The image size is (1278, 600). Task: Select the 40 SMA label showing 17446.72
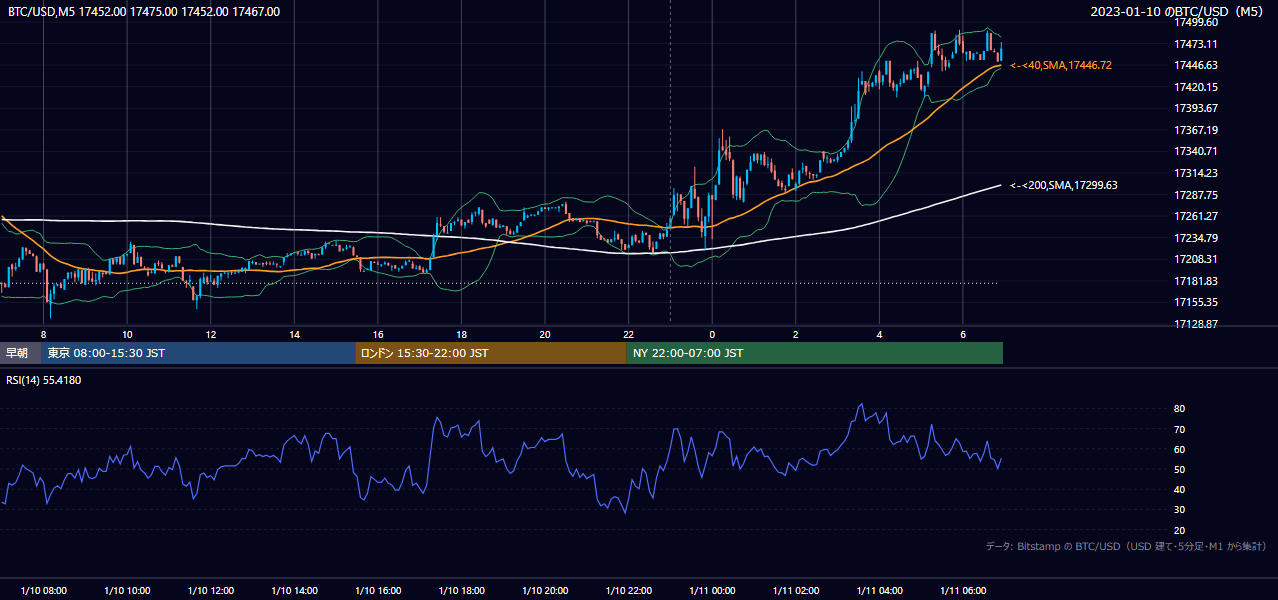tap(1061, 65)
